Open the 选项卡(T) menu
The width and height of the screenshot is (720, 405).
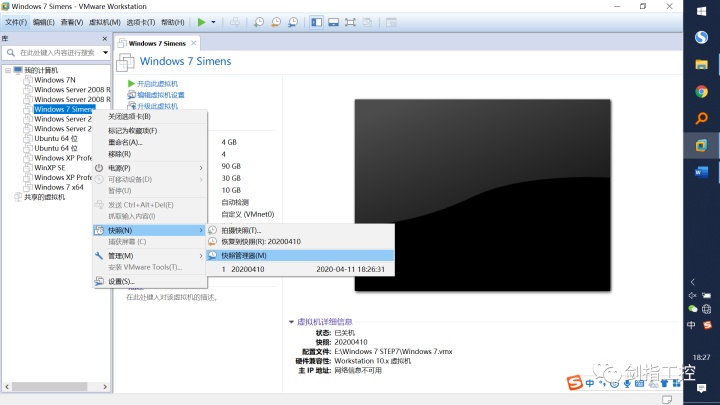pos(141,22)
